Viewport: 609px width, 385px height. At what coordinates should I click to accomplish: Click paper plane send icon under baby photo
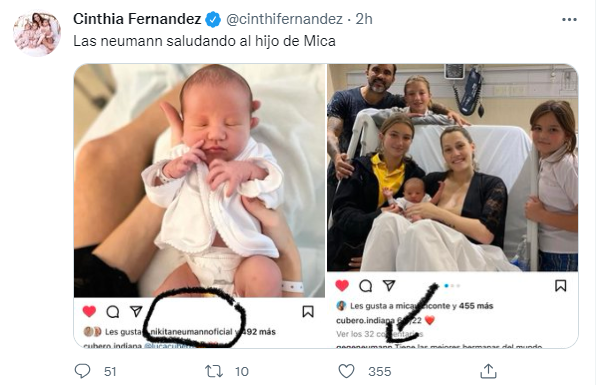[136, 311]
